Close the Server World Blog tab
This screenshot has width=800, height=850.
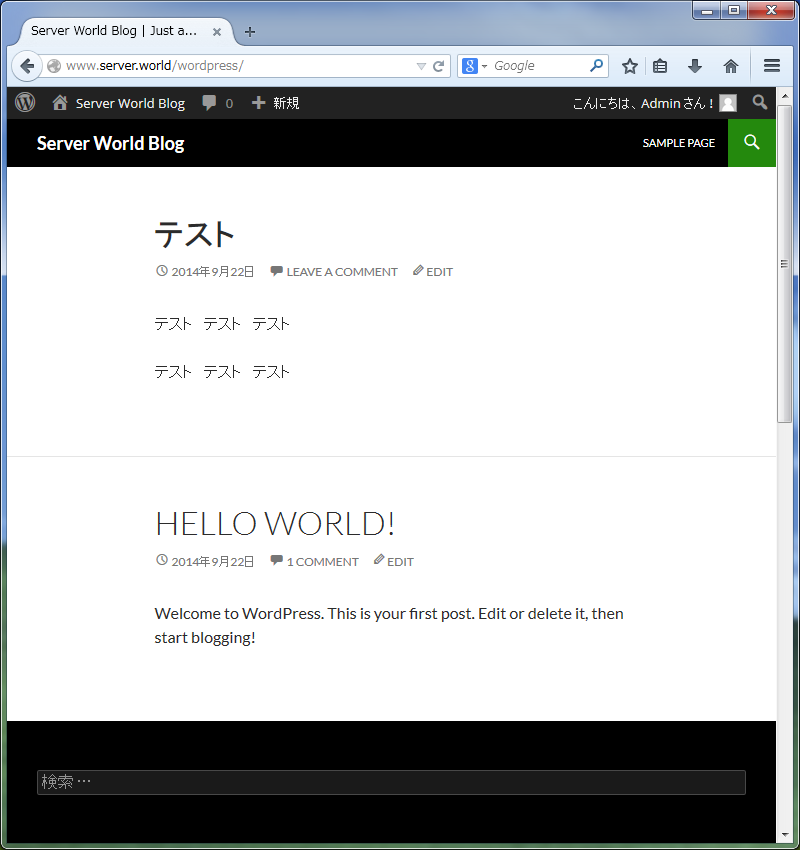point(217,32)
